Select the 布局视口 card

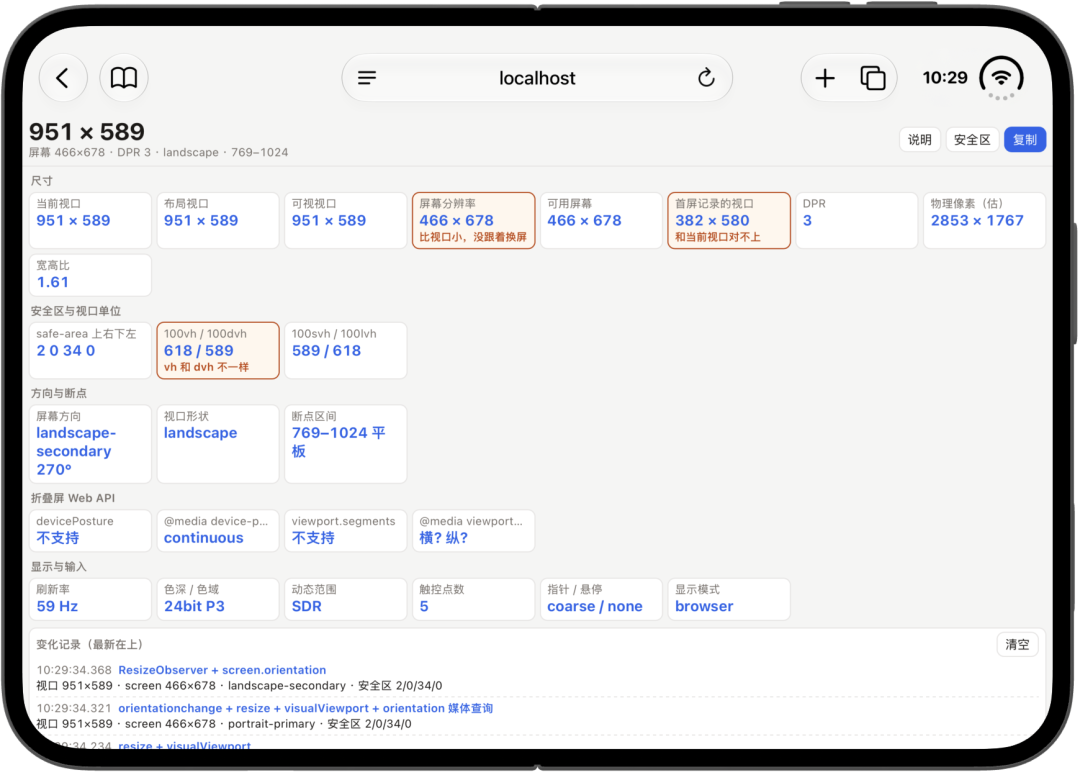tap(218, 220)
